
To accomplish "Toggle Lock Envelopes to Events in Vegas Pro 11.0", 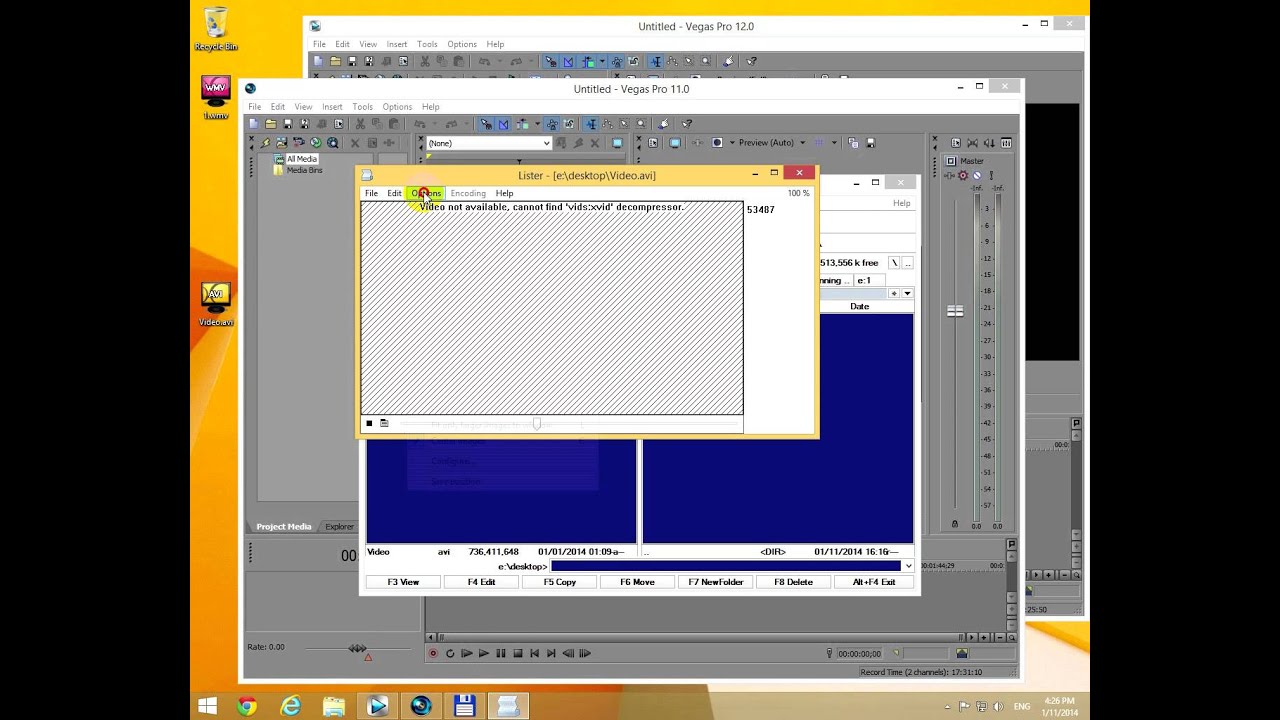I will 552,124.
